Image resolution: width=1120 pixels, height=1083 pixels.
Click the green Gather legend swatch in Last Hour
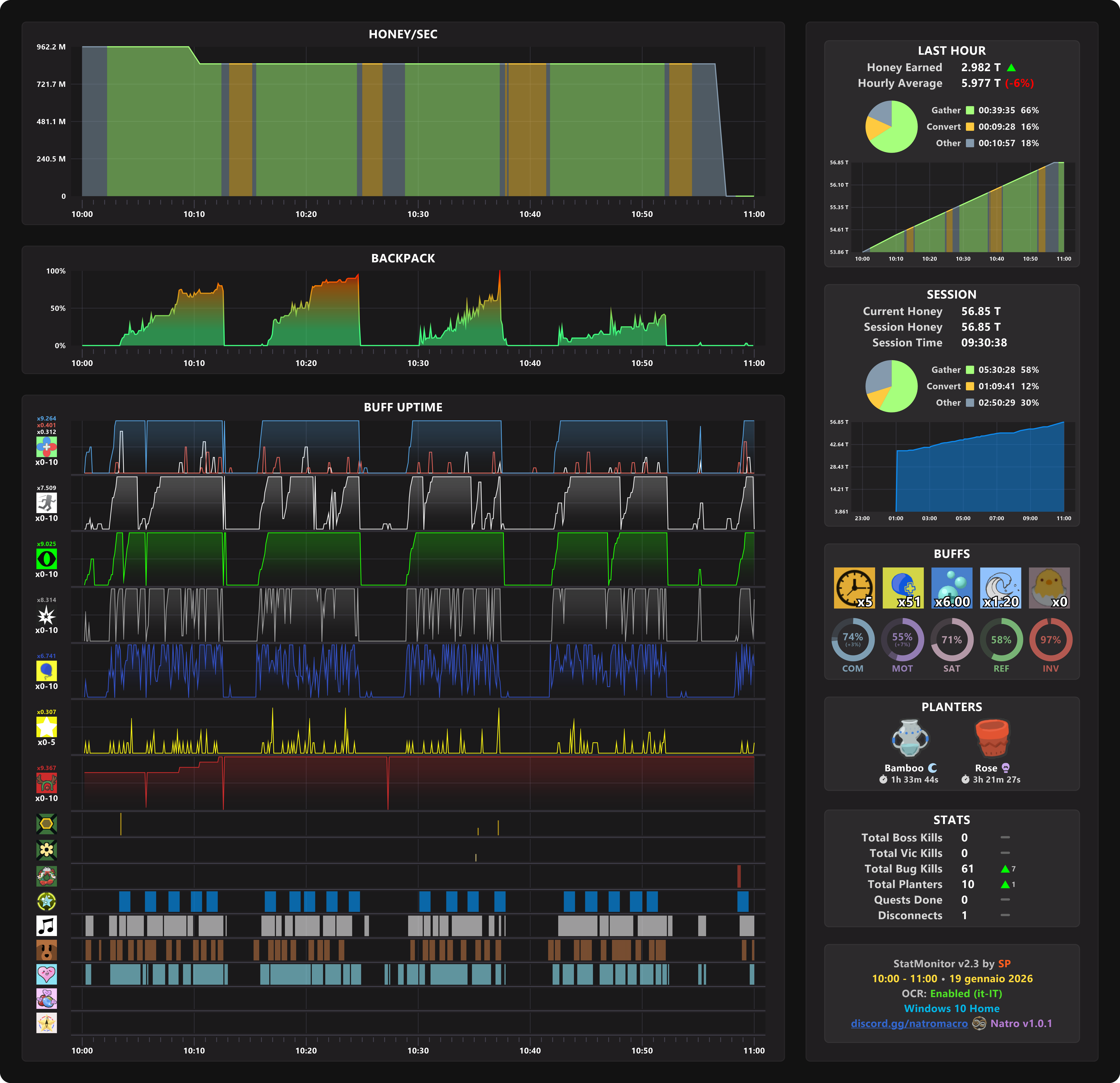point(970,110)
